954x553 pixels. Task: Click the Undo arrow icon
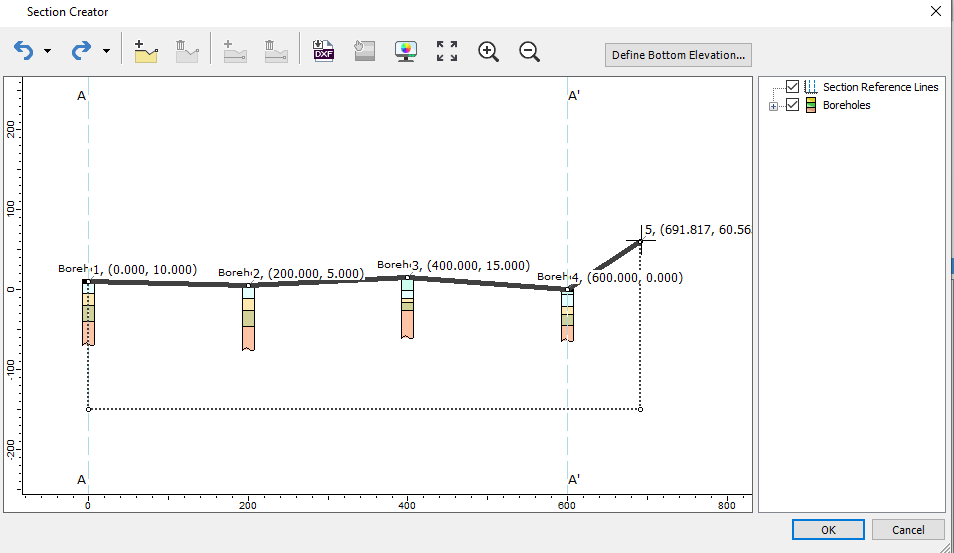[x=24, y=50]
